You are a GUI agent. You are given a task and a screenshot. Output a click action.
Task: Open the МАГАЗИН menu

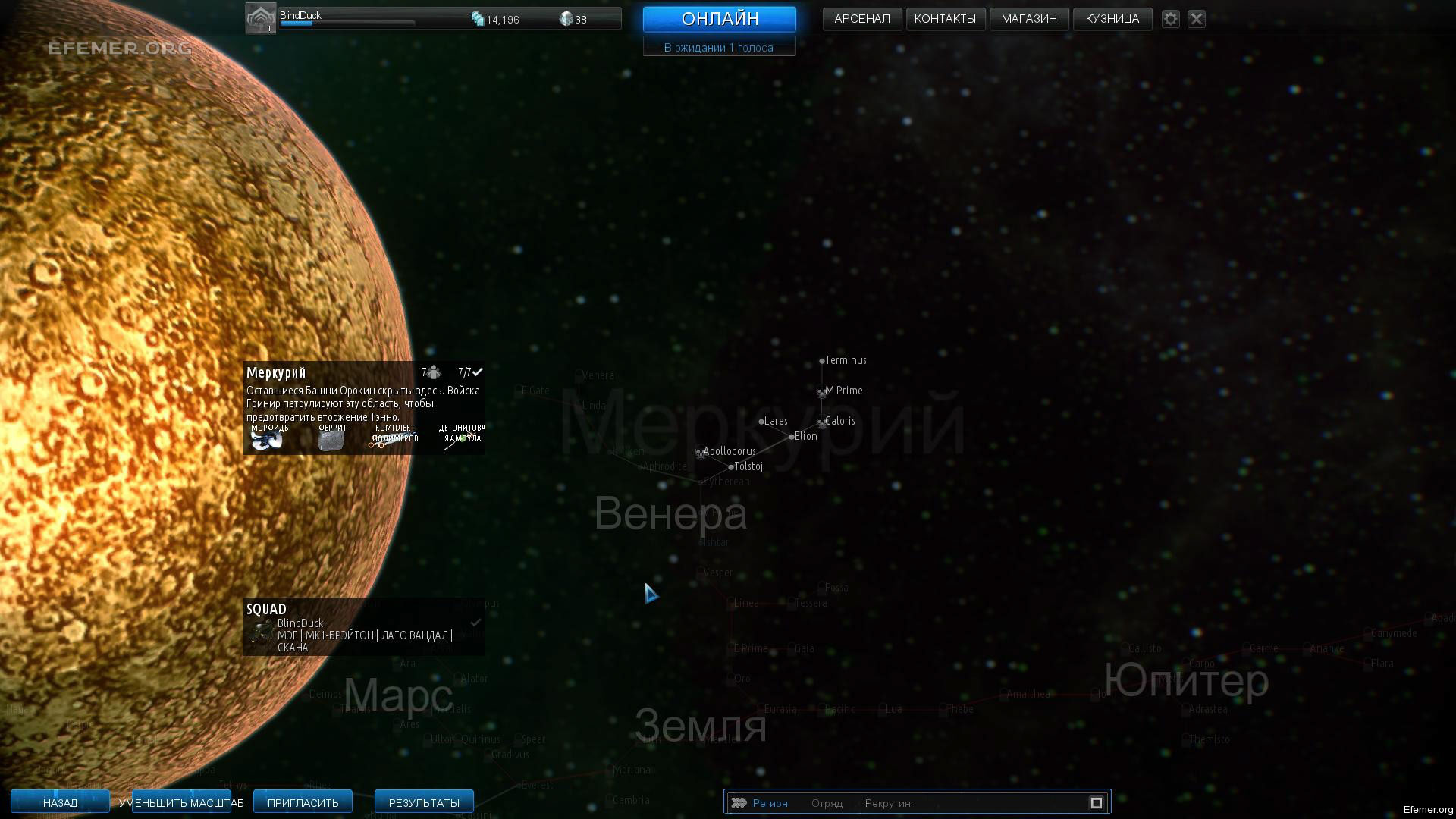point(1029,19)
